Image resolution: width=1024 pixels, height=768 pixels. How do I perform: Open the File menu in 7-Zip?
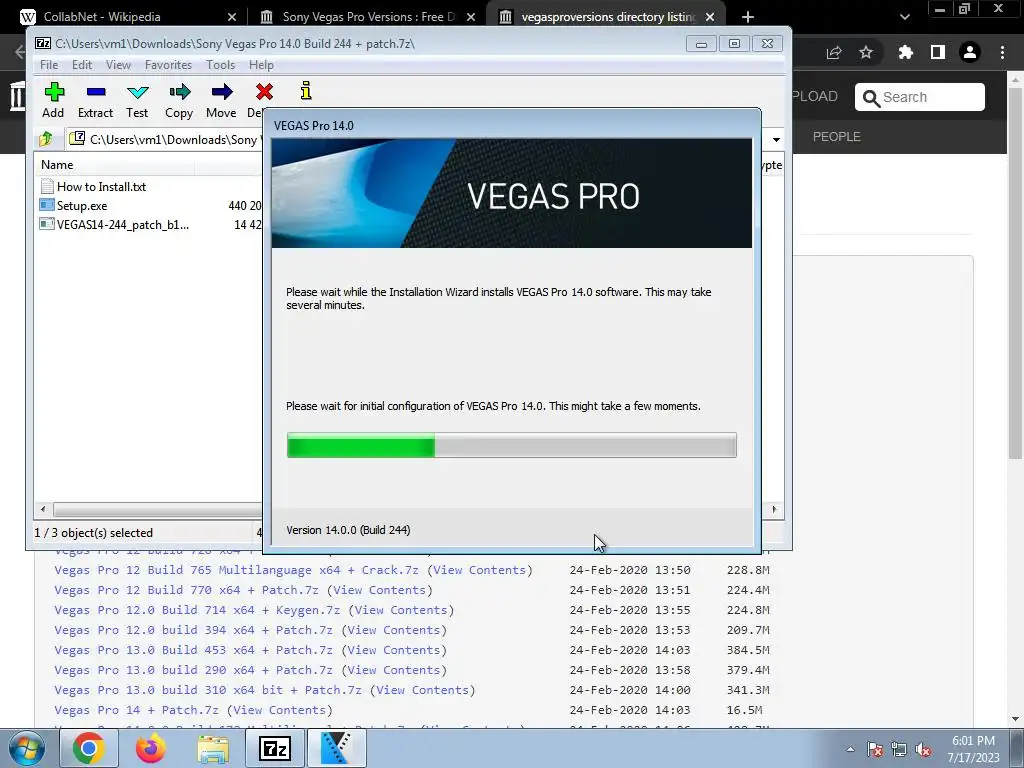49,65
